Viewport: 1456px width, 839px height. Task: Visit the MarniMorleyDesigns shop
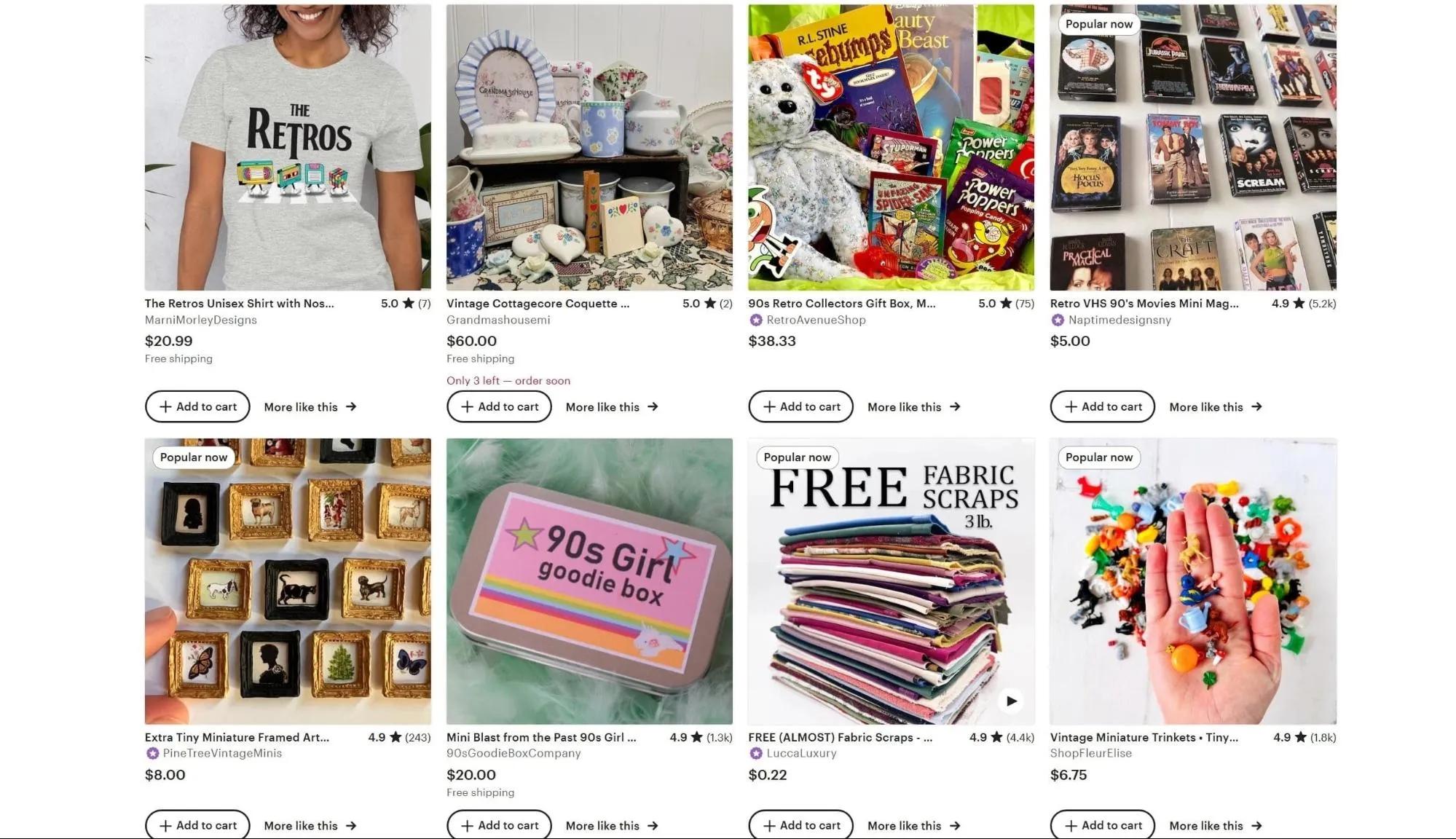tap(200, 320)
